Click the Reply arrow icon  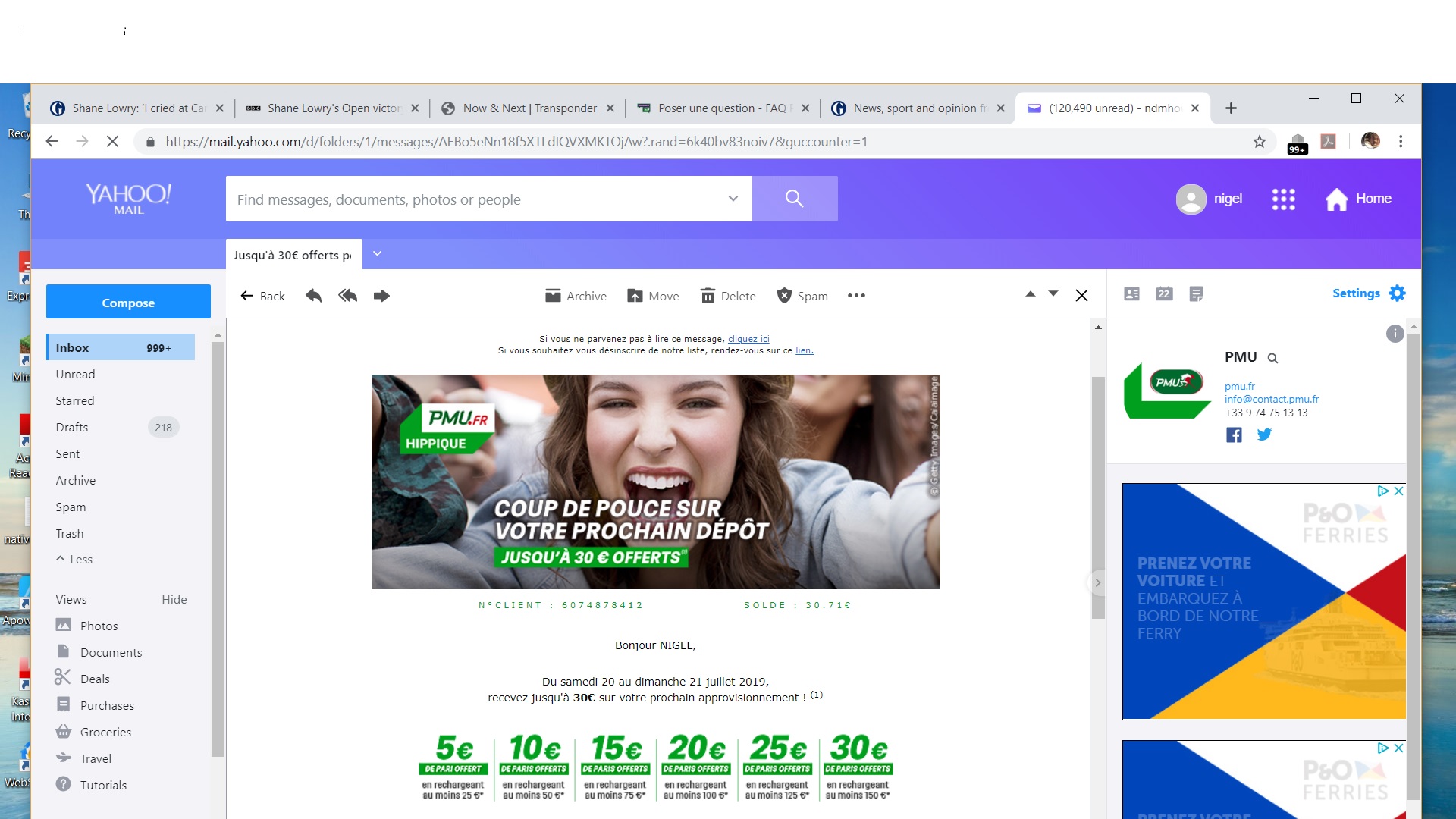coord(313,296)
